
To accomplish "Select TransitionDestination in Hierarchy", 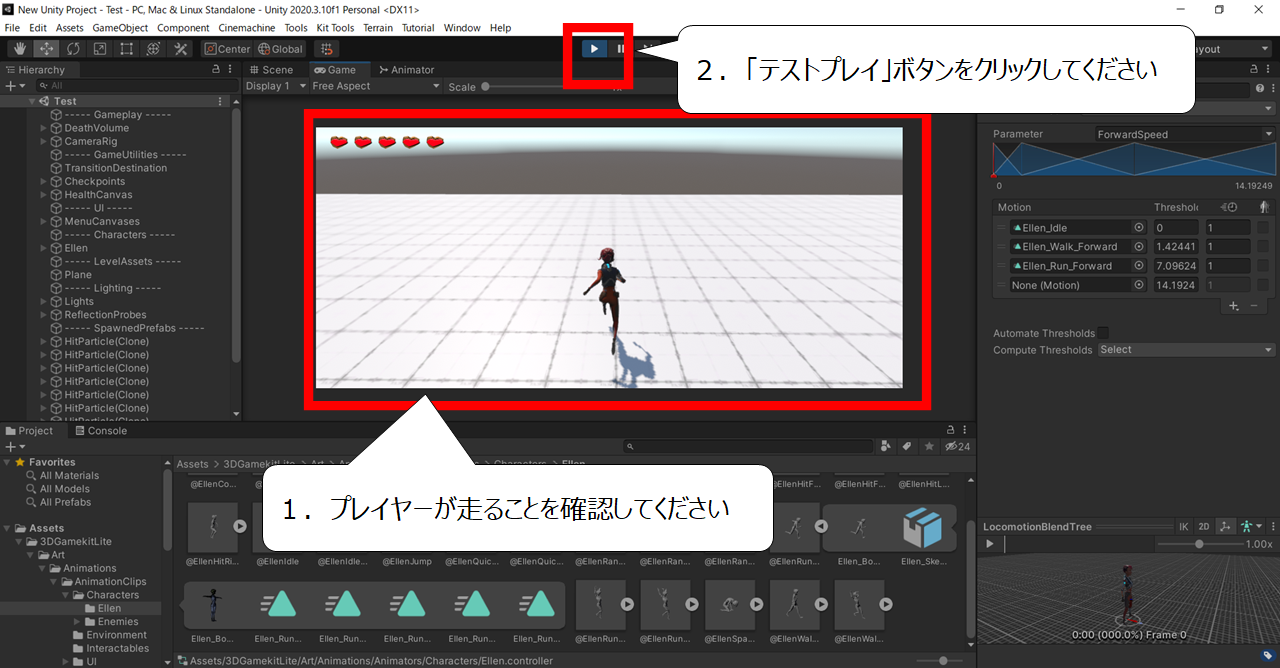I will click(116, 168).
